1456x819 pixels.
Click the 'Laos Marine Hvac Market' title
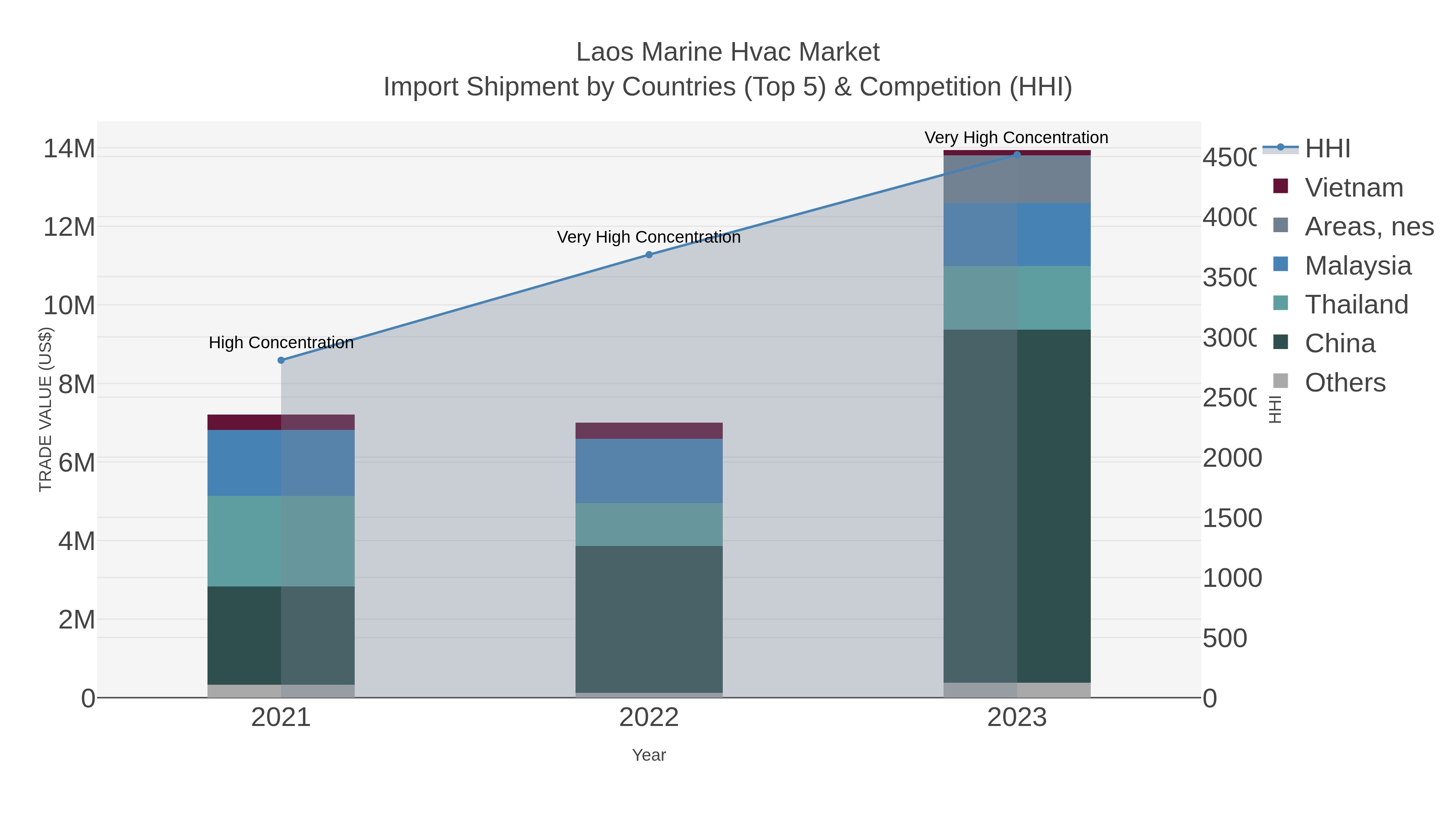click(x=728, y=52)
